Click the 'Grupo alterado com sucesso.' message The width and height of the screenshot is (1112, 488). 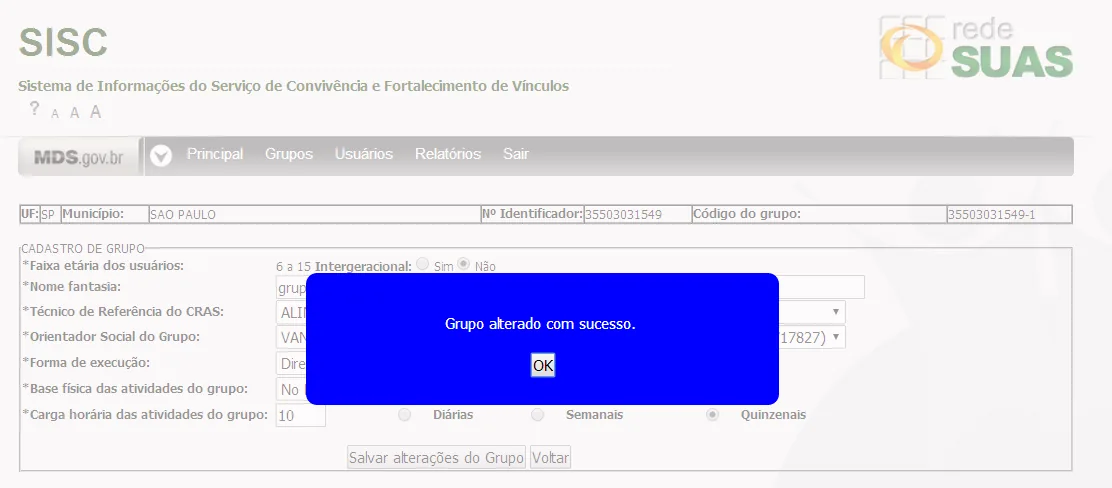(540, 324)
